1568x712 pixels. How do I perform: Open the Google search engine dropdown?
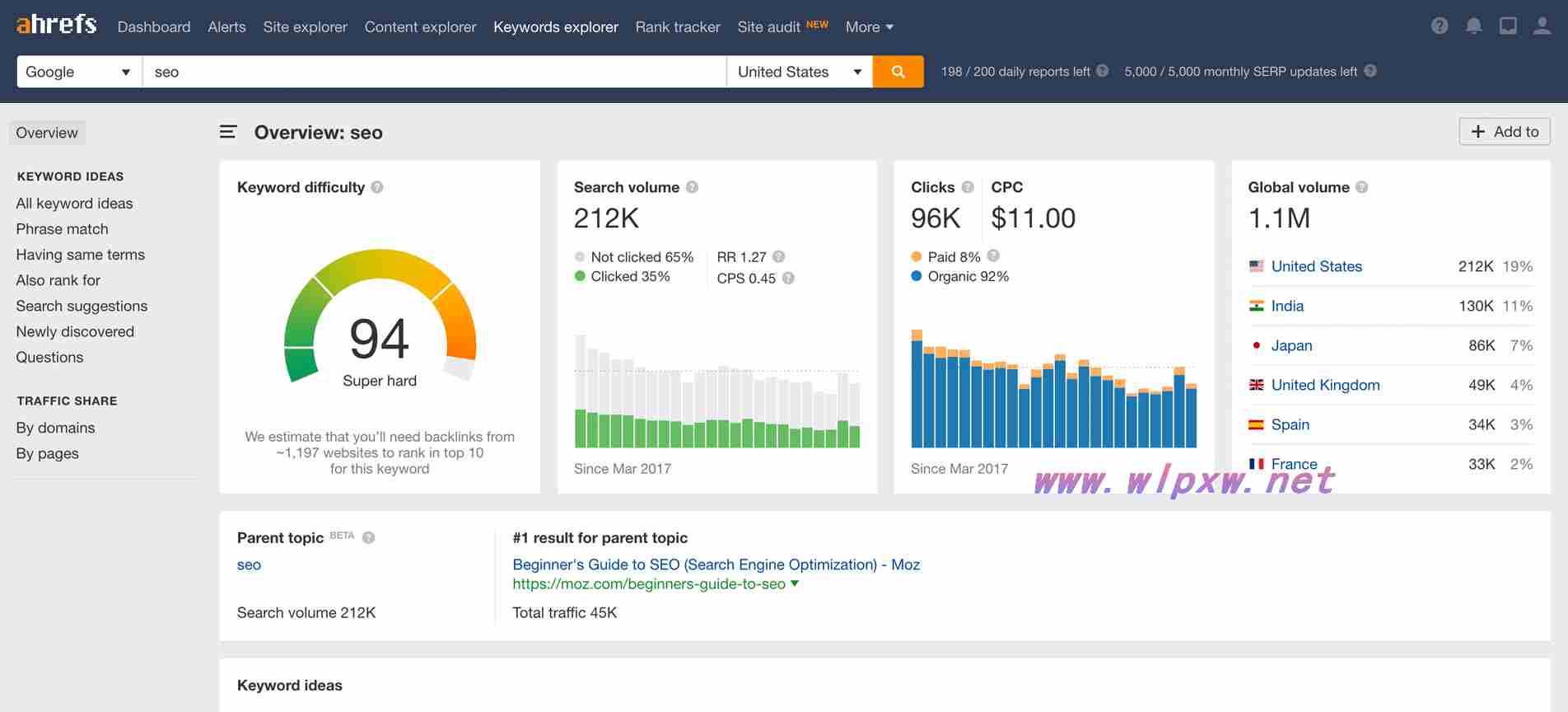[79, 72]
